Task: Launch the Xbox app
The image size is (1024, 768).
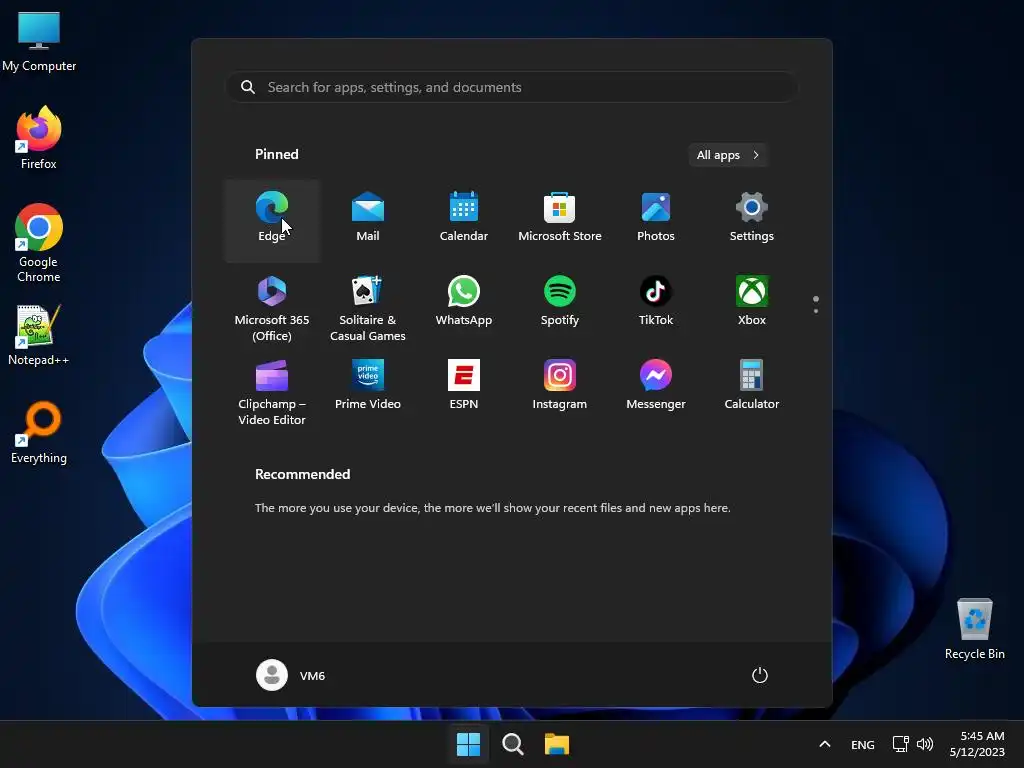Action: click(752, 304)
